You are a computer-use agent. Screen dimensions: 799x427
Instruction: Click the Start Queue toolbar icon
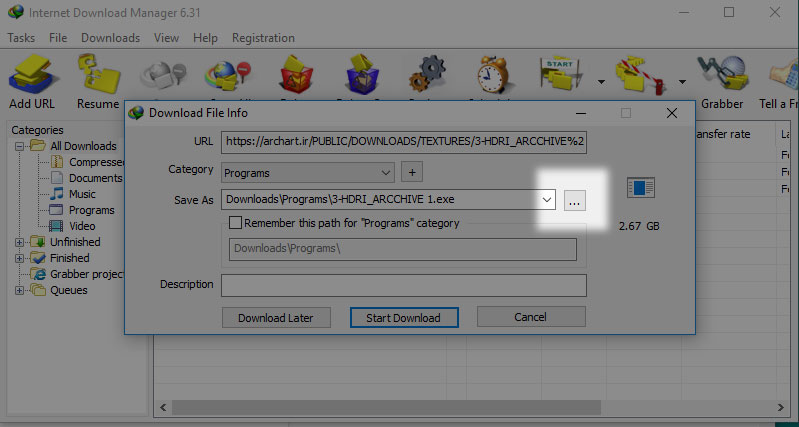pyautogui.click(x=560, y=76)
